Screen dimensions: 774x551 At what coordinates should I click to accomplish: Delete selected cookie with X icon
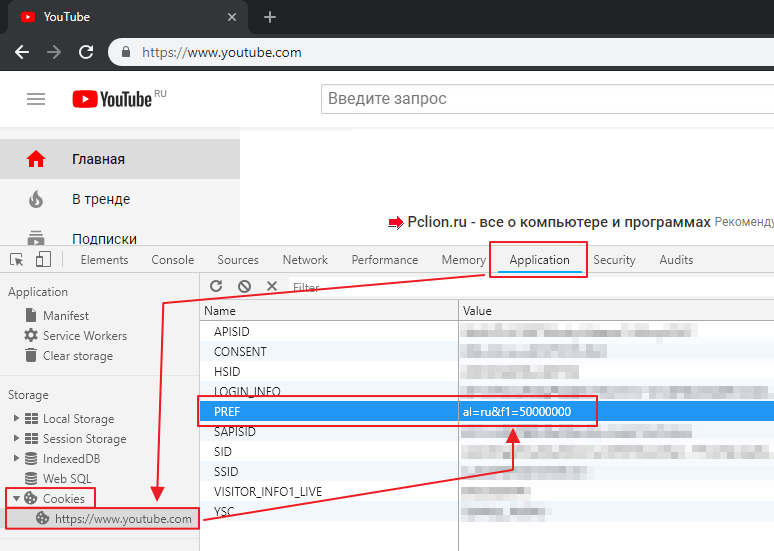(x=272, y=286)
